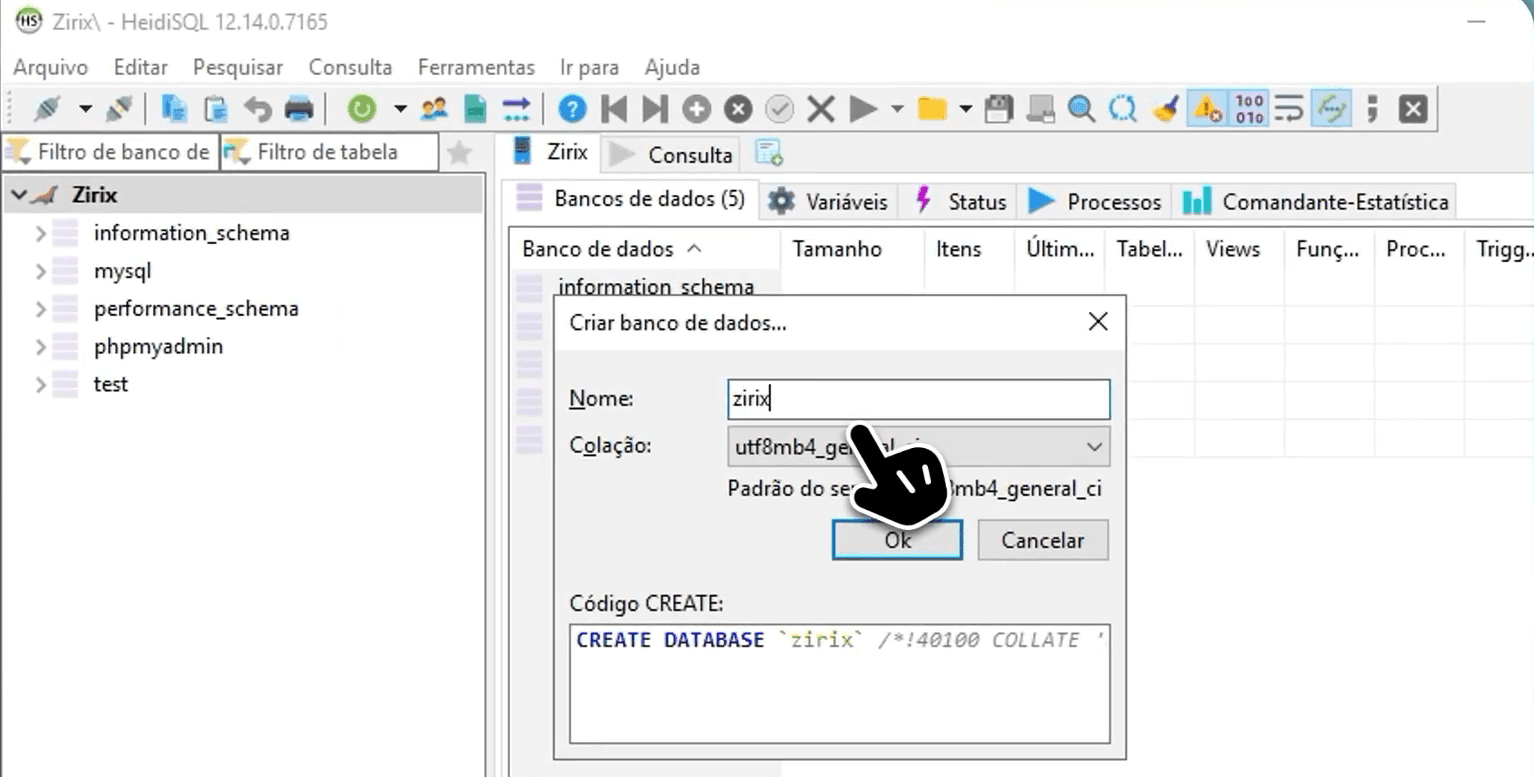The image size is (1534, 777).
Task: Open the Pesquisar menu
Action: pyautogui.click(x=238, y=67)
